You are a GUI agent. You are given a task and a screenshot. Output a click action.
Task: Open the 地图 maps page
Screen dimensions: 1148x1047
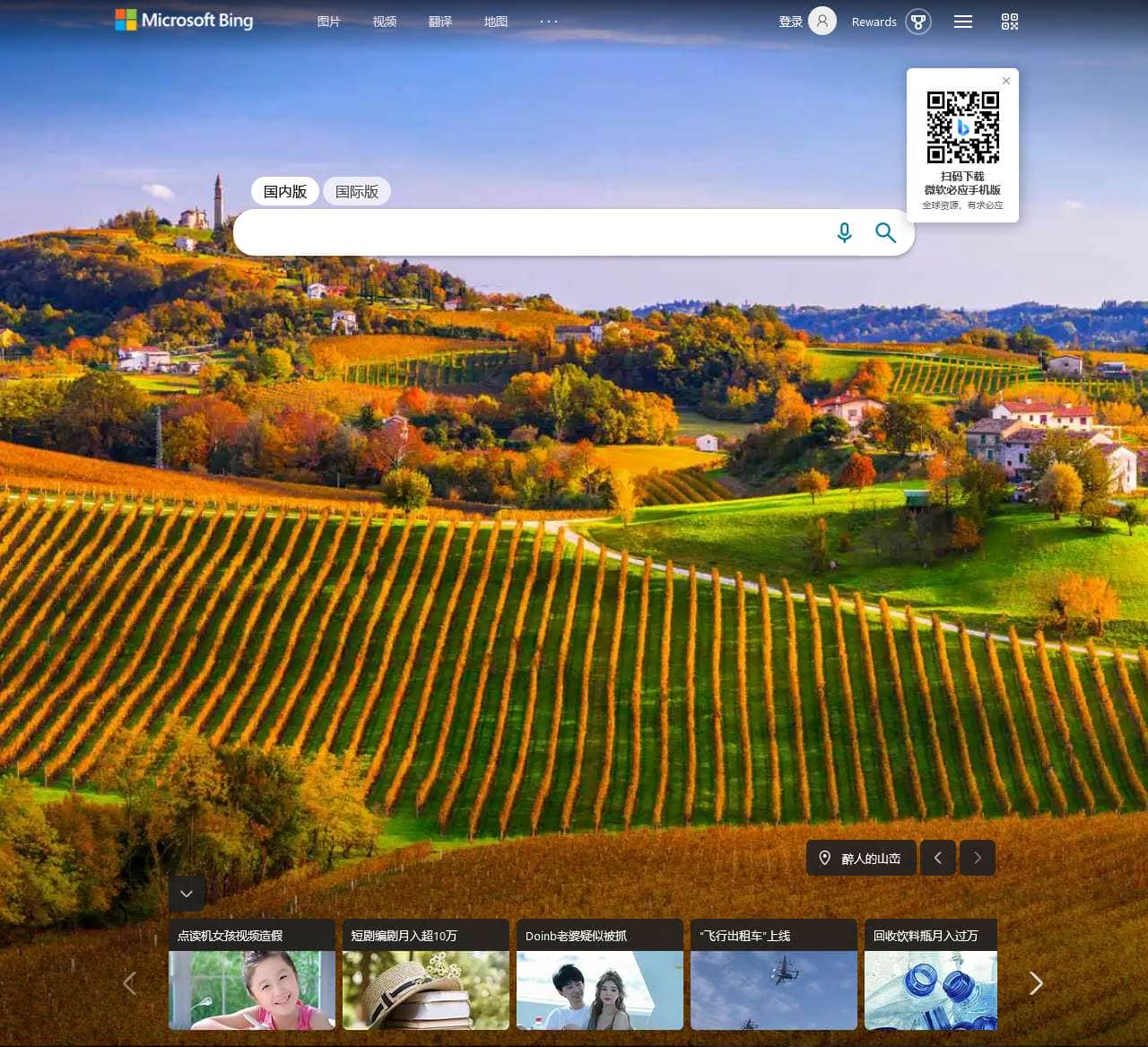coord(496,22)
